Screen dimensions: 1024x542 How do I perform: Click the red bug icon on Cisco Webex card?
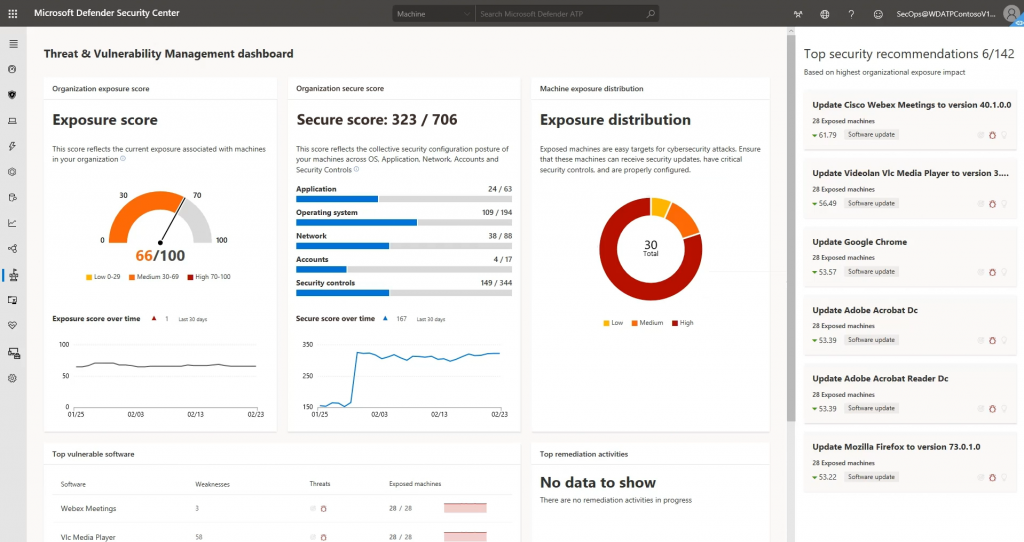tap(992, 135)
